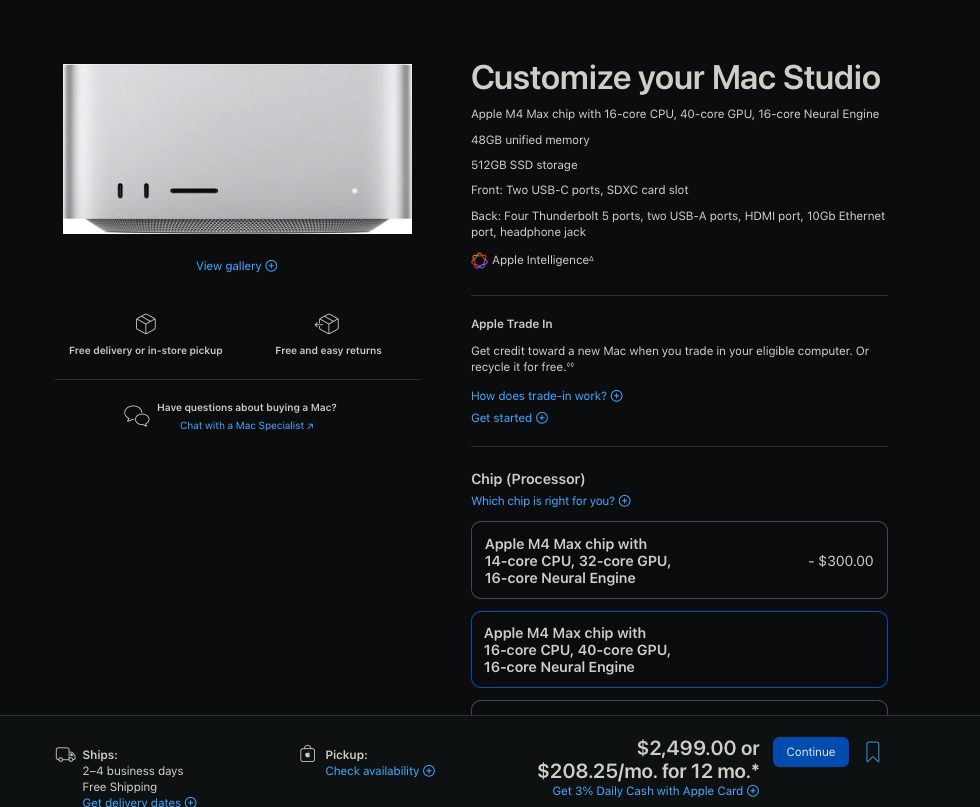Click the chat bubbles icon
980x807 pixels.
[136, 416]
